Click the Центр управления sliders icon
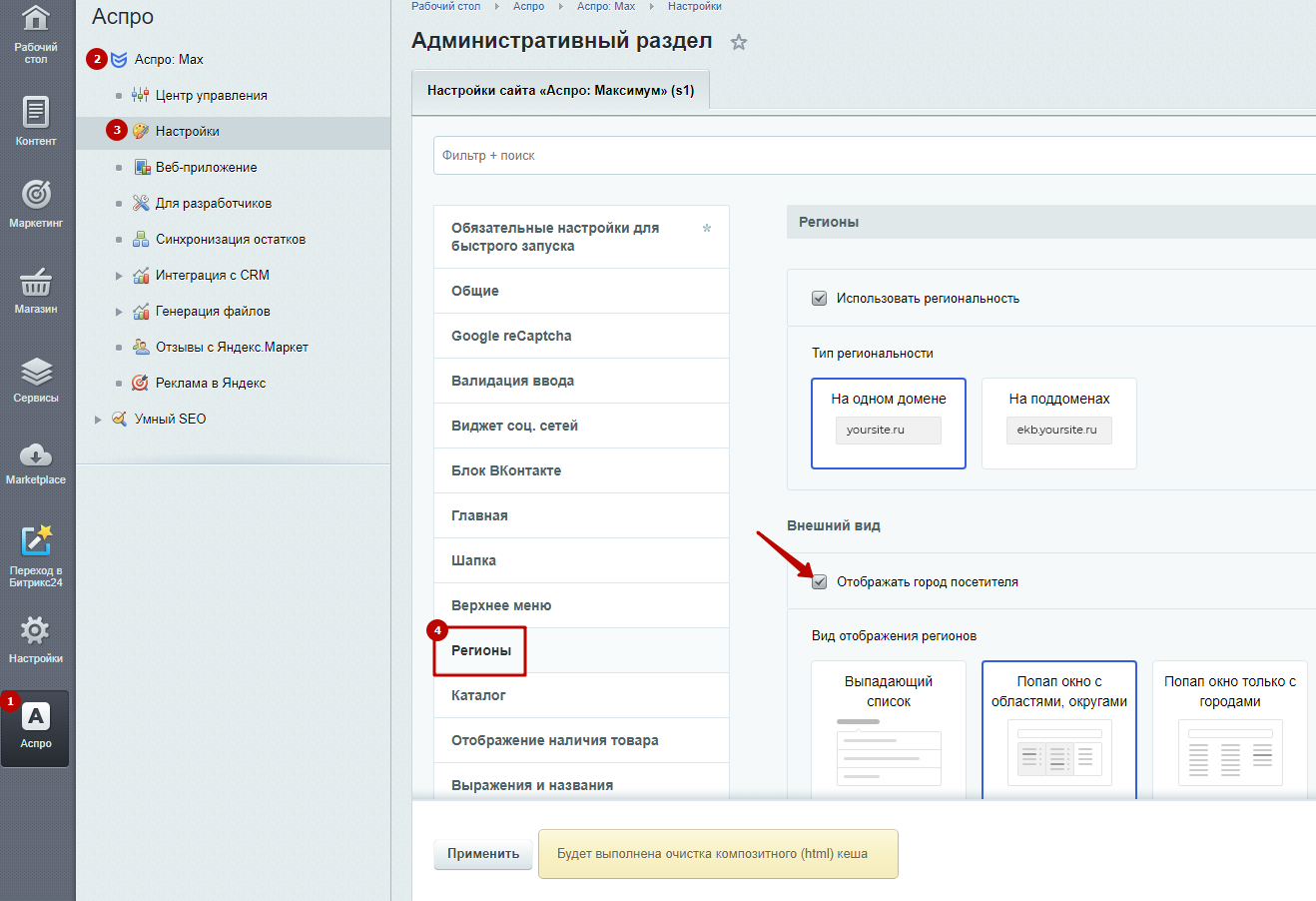The image size is (1316, 901). pyautogui.click(x=141, y=96)
